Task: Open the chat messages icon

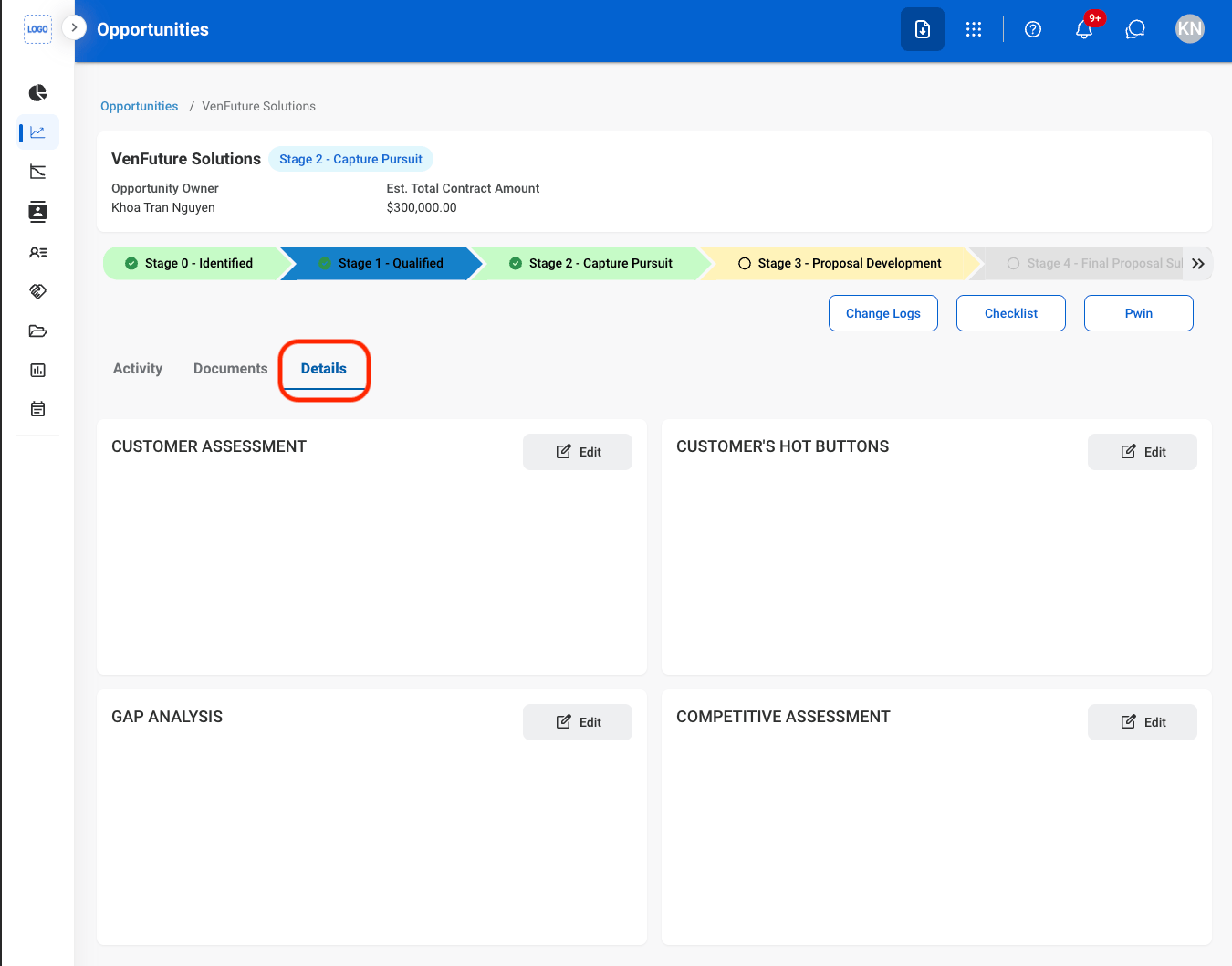Action: click(x=1135, y=29)
